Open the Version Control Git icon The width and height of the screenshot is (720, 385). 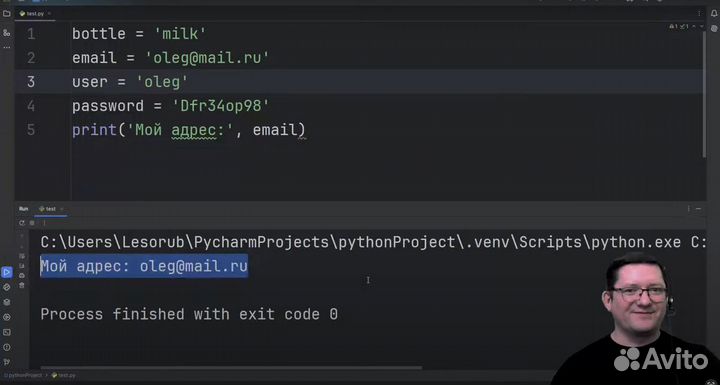pyautogui.click(x=6, y=362)
